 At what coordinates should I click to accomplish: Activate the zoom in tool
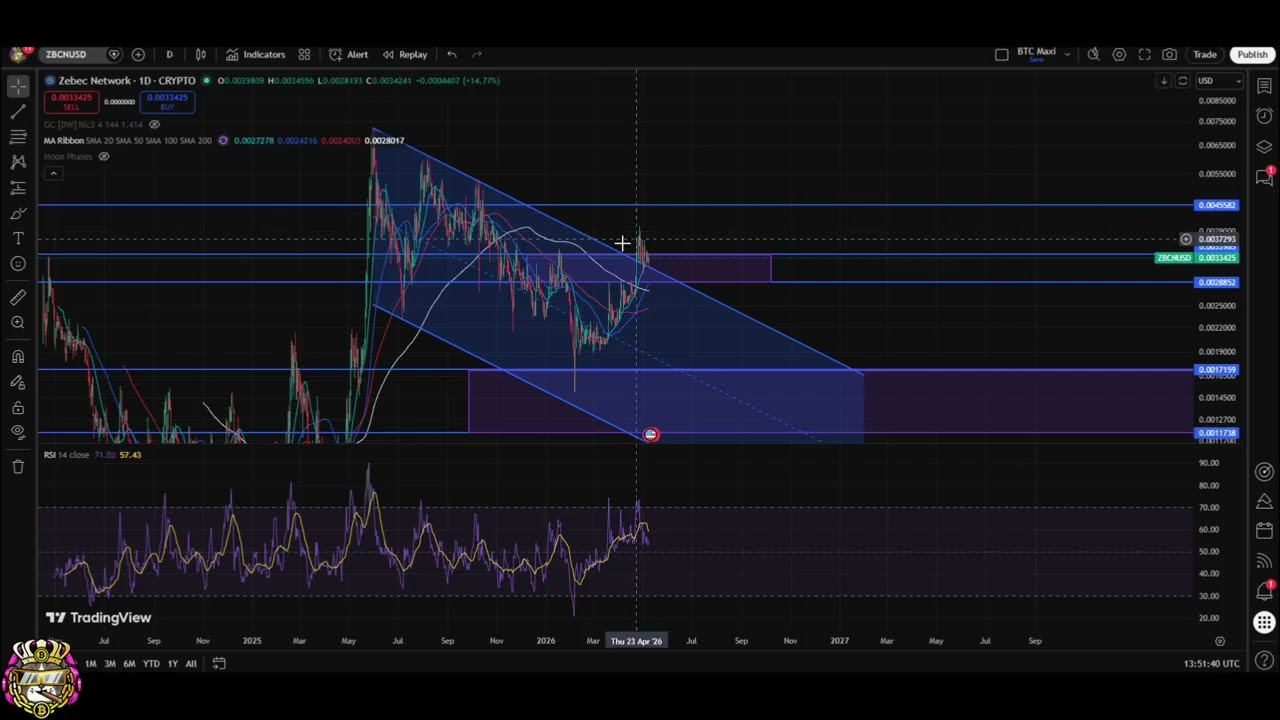[x=18, y=322]
